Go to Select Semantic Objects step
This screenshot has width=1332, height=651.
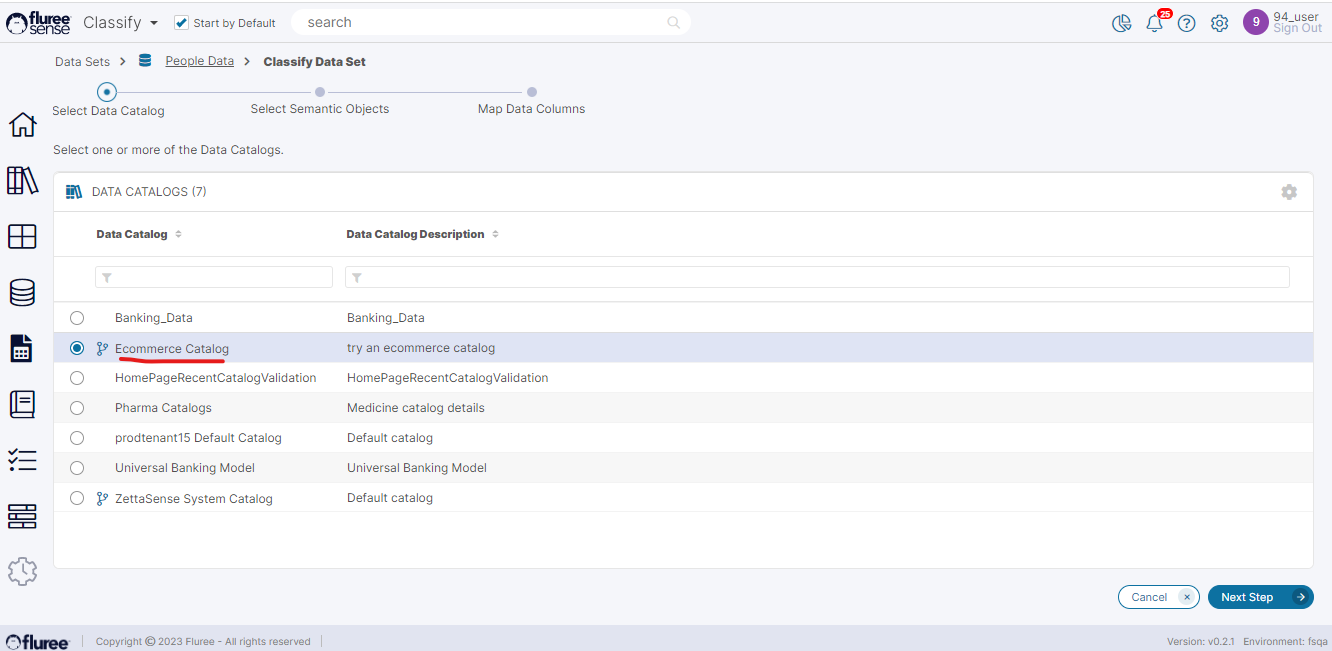(x=320, y=93)
